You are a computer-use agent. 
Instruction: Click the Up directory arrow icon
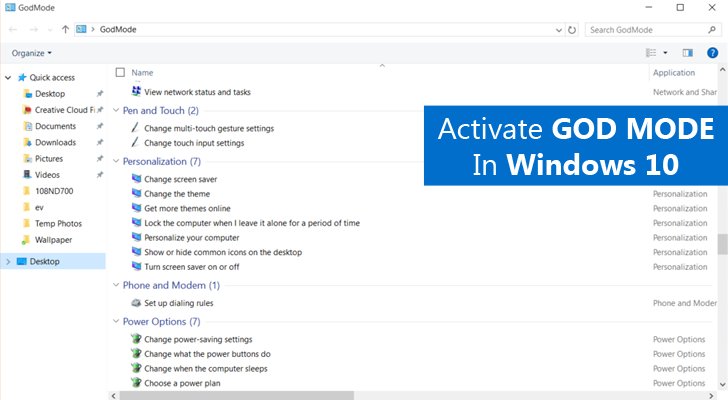click(x=65, y=30)
